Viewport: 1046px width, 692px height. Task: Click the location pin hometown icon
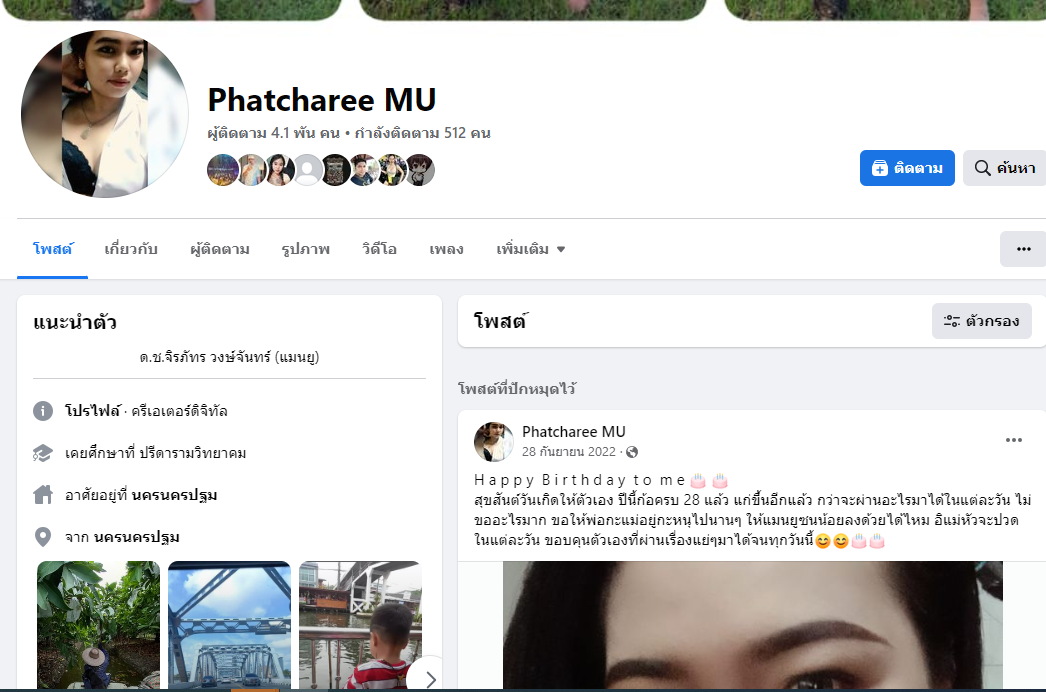(x=43, y=537)
